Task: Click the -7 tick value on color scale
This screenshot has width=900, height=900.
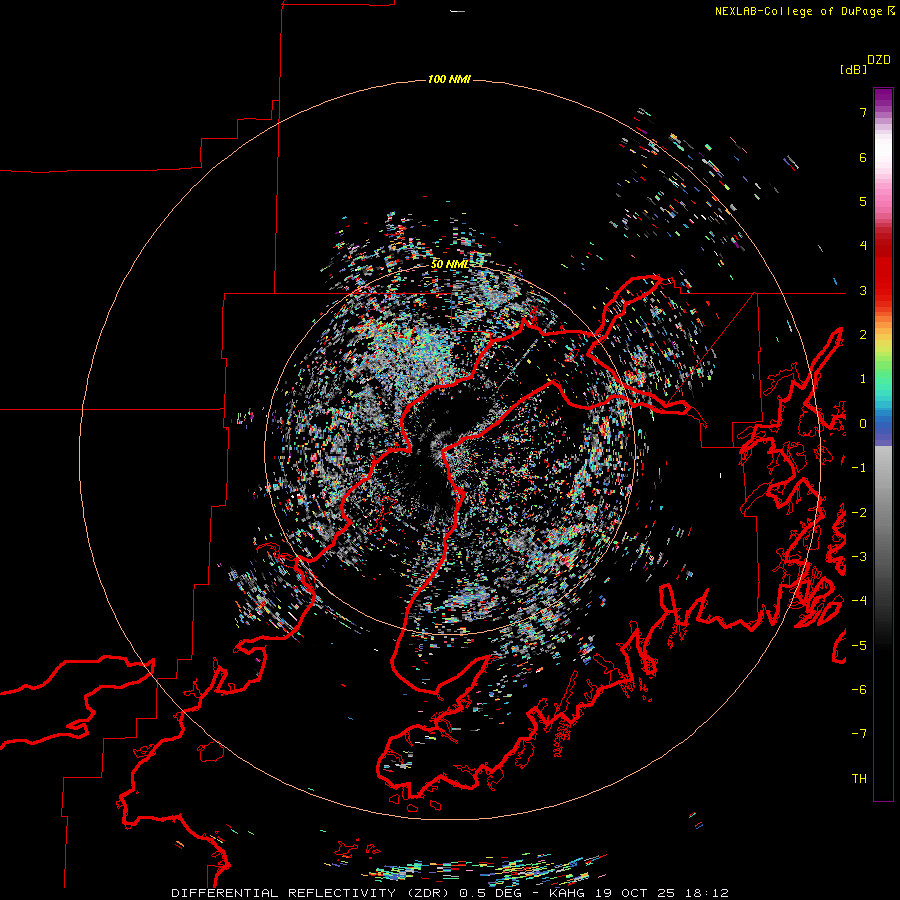Action: click(859, 734)
